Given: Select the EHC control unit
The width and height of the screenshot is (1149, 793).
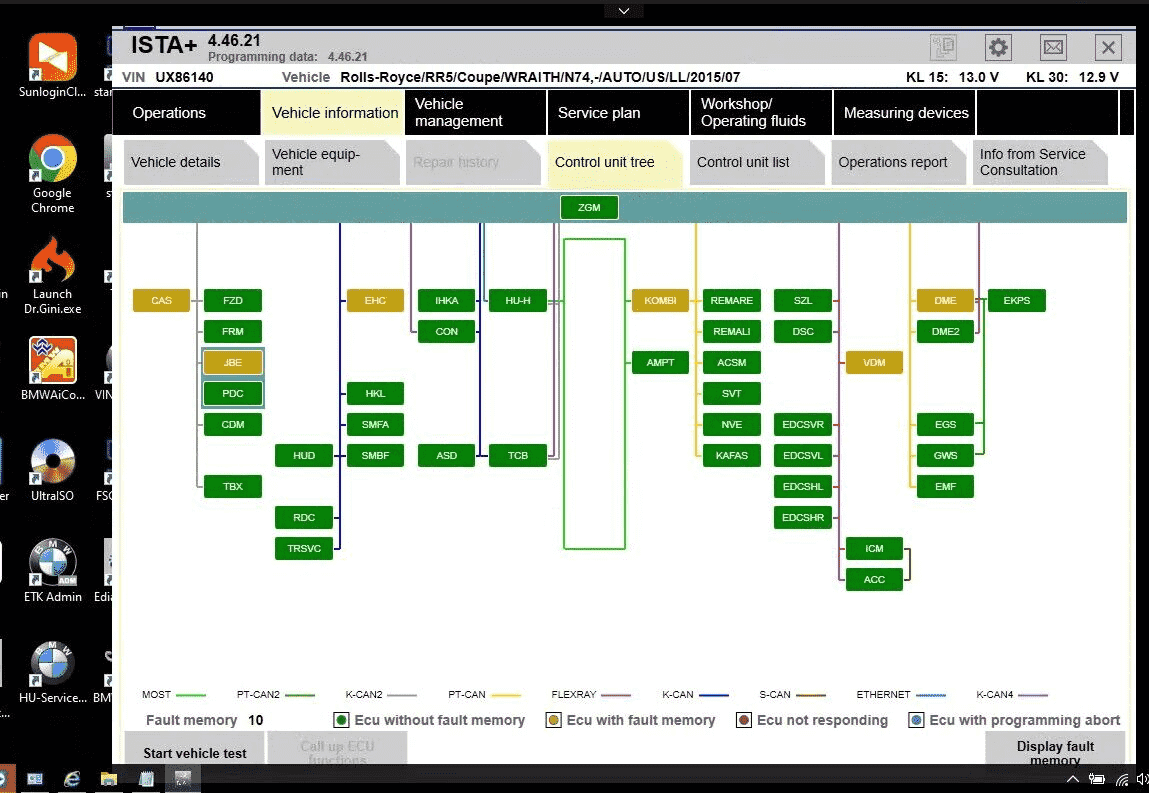Looking at the screenshot, I should click(375, 300).
